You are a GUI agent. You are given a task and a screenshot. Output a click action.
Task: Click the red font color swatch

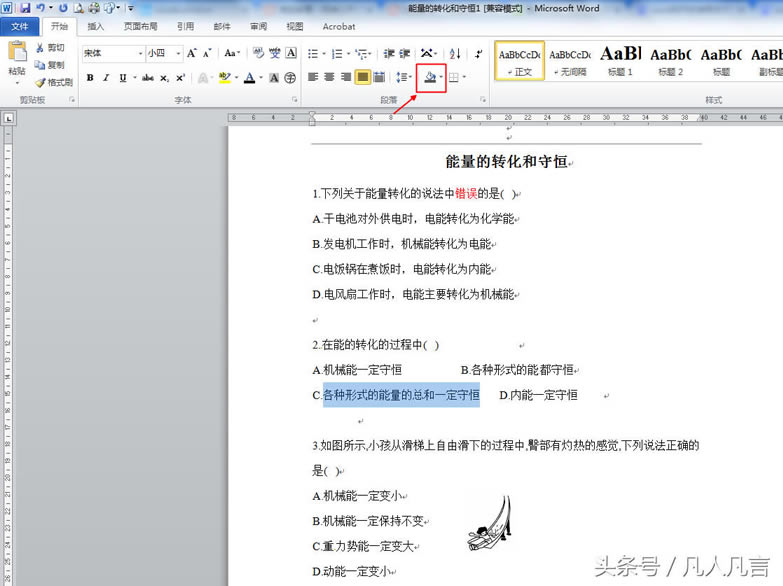pyautogui.click(x=249, y=78)
